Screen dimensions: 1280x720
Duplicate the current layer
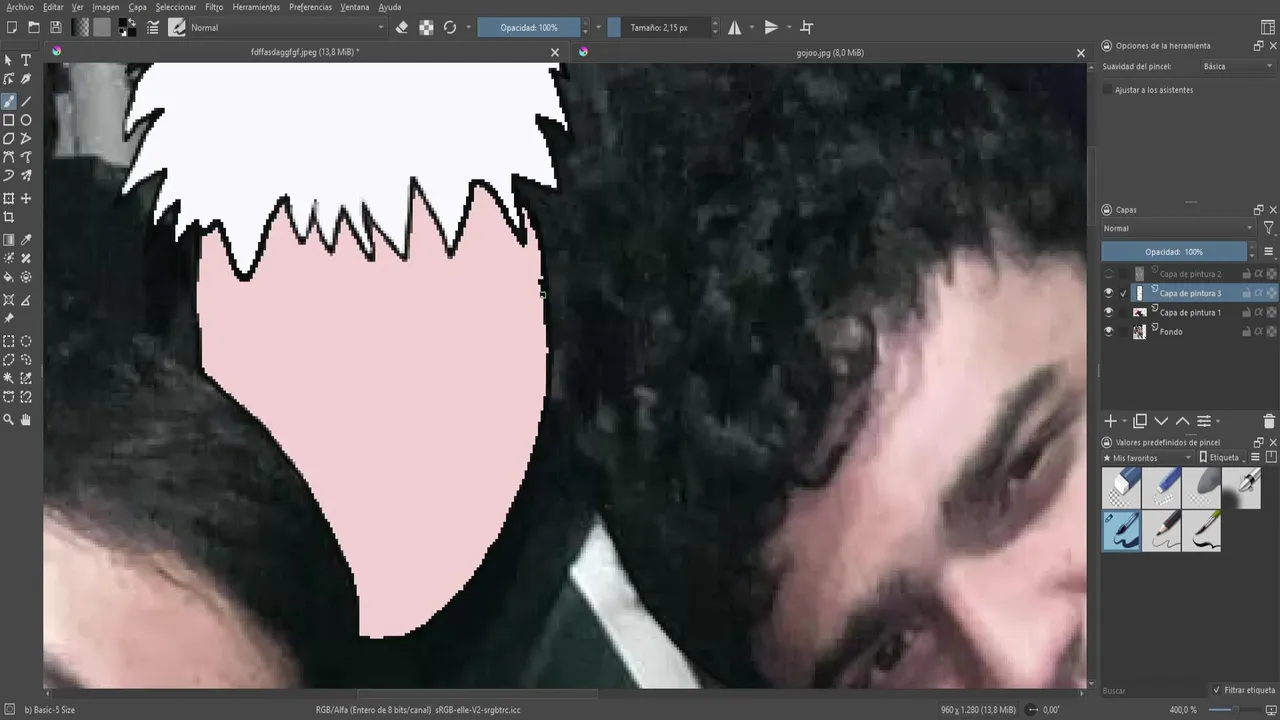[x=1140, y=421]
